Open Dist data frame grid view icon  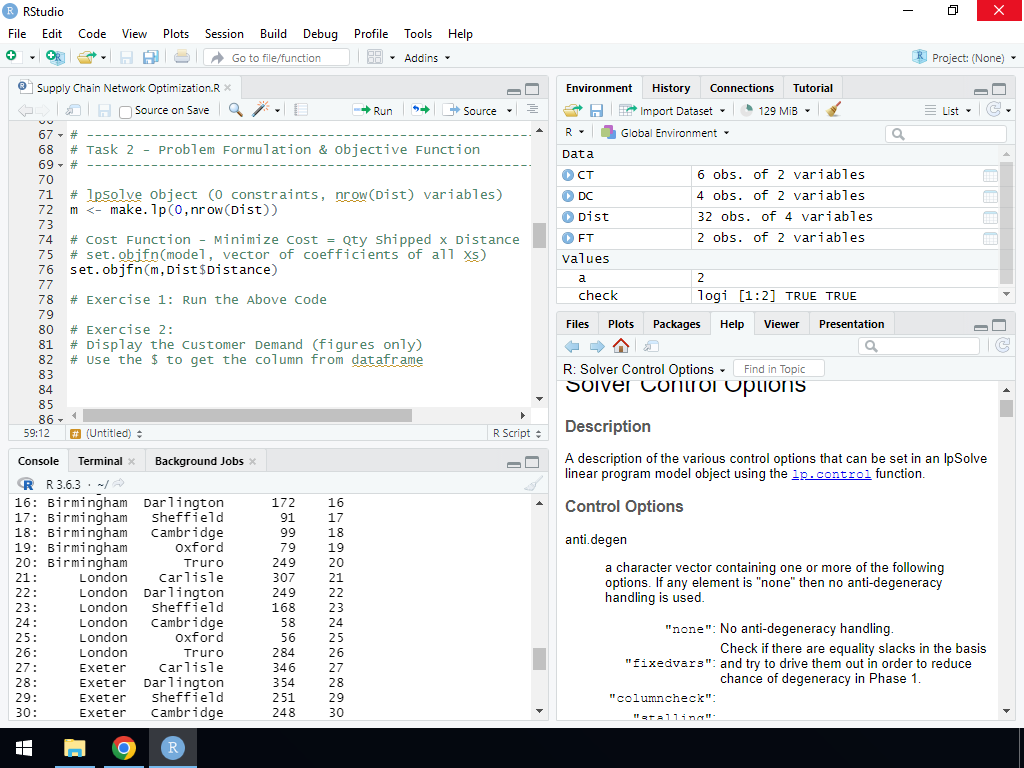[x=990, y=217]
